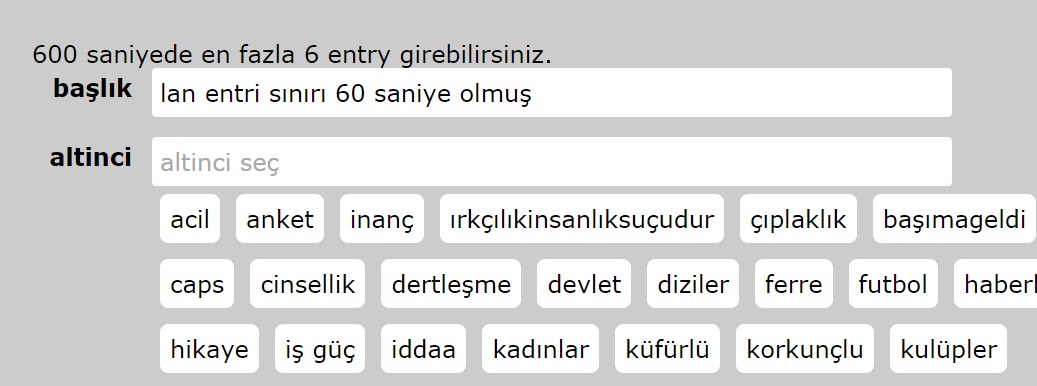The image size is (1037, 386).
Task: Select the başımageldi tag
Action: coord(954,219)
